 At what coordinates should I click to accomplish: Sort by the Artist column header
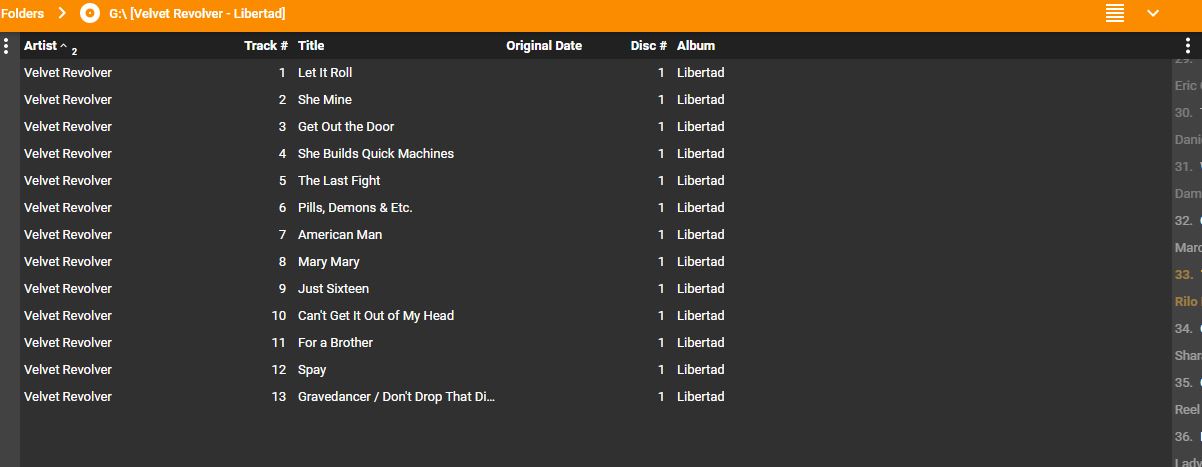(41, 46)
